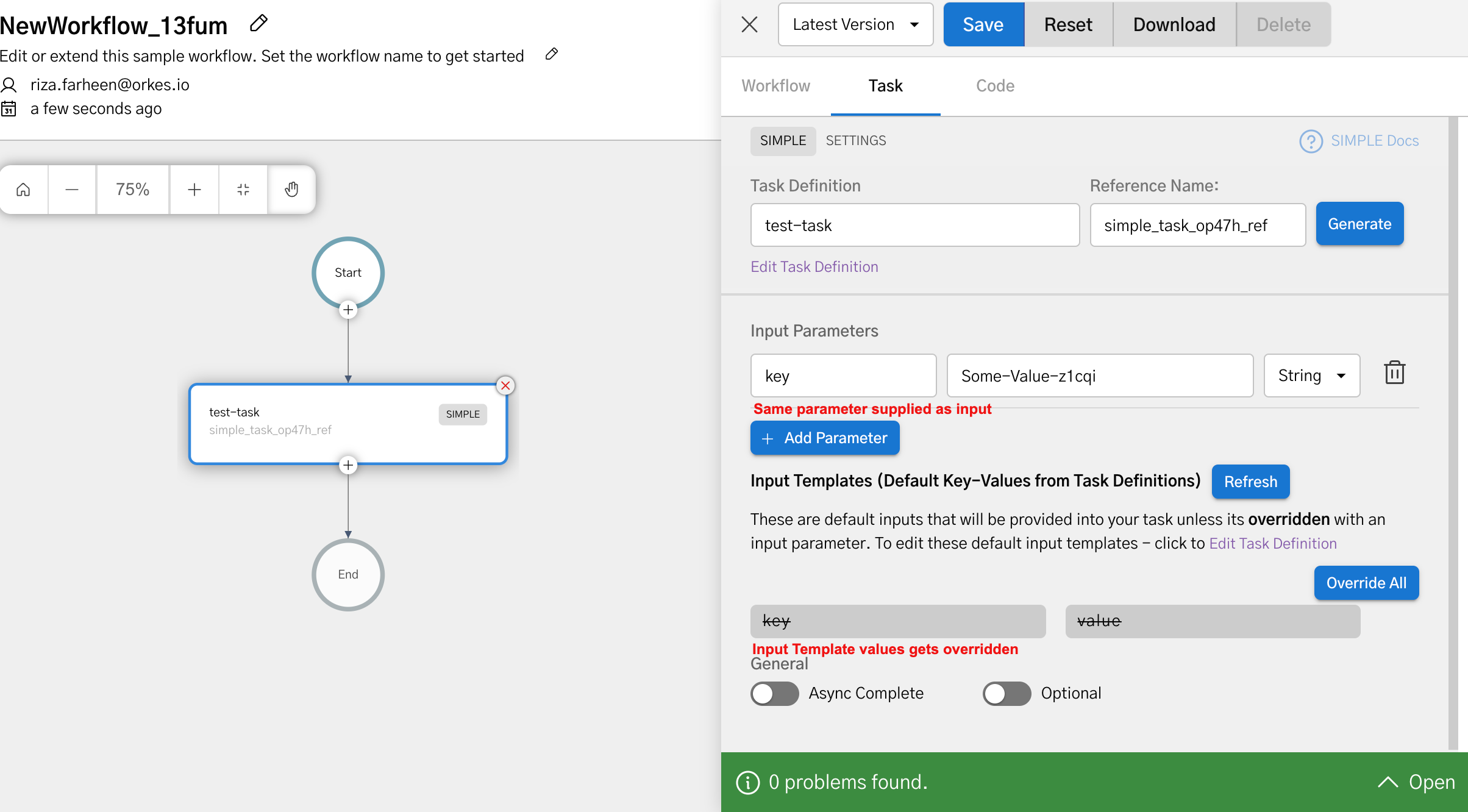This screenshot has height=812, width=1468.
Task: Click the Reference Name input field
Action: 1197,225
